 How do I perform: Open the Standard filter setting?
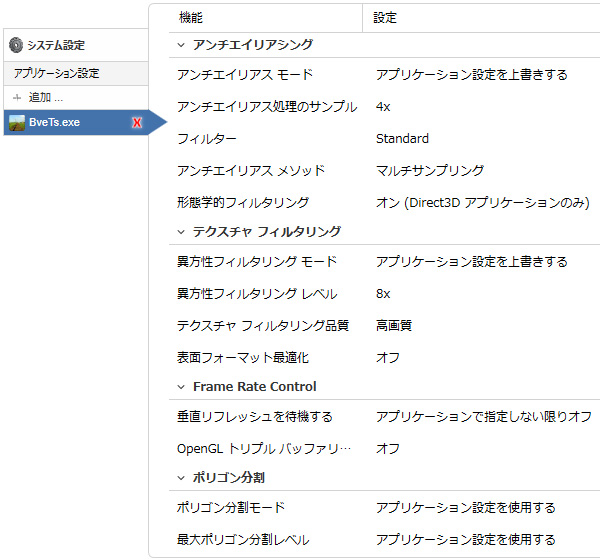(402, 139)
